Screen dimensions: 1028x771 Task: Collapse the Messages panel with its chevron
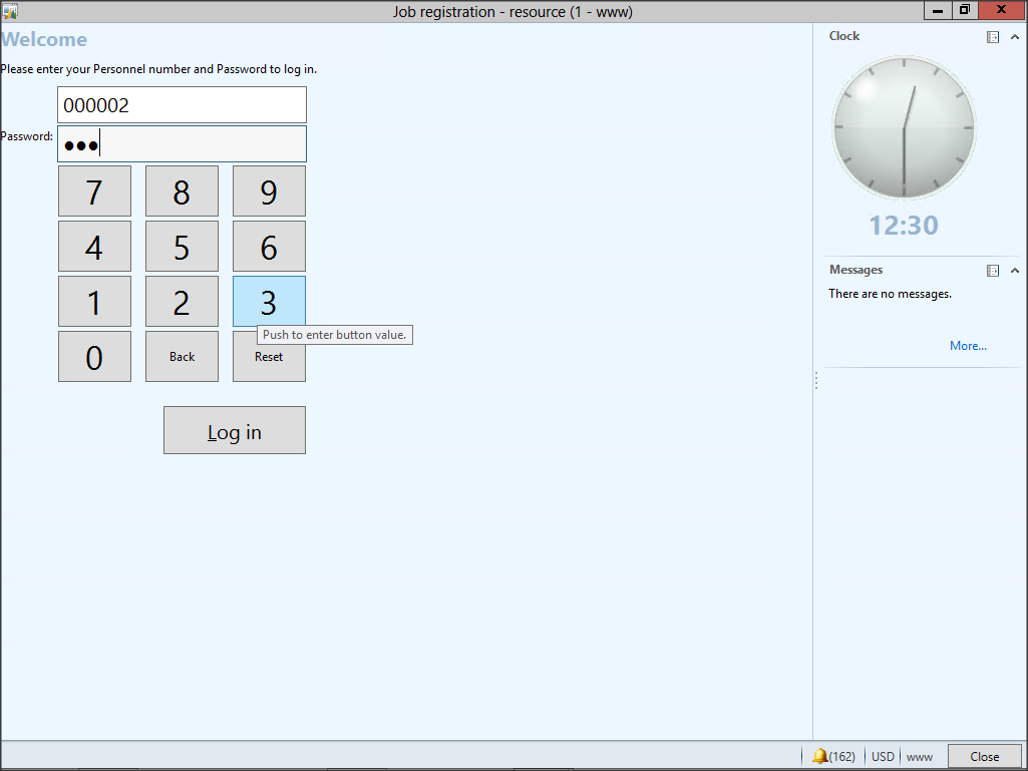click(x=1015, y=271)
